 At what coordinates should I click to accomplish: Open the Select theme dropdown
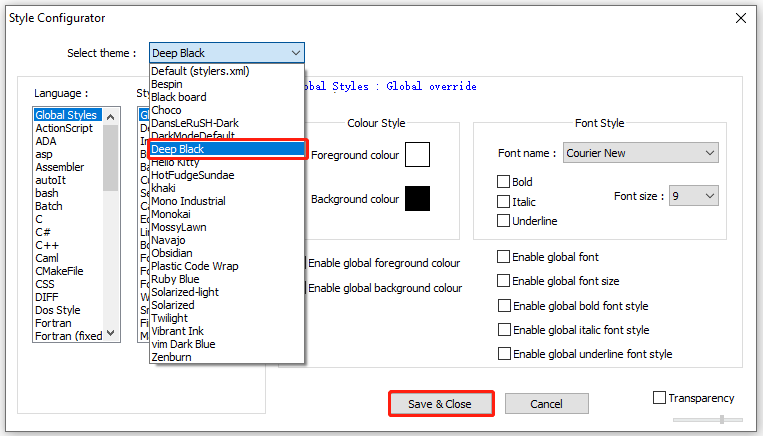coord(227,53)
